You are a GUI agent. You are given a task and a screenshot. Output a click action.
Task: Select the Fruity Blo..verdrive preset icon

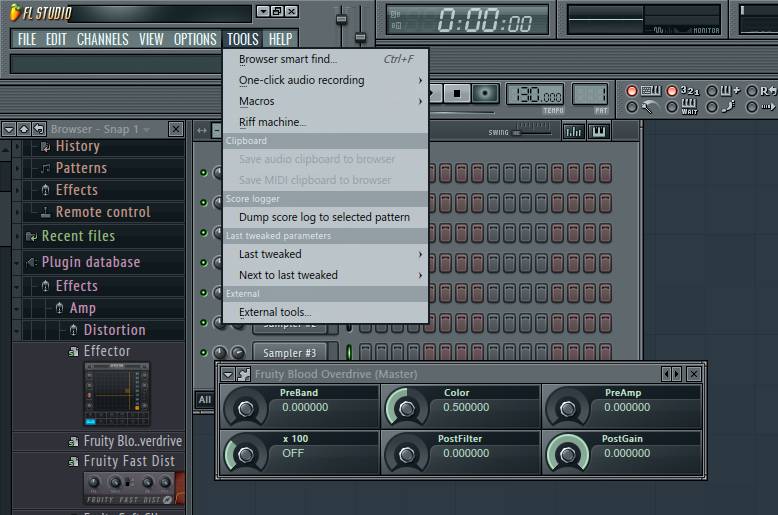pos(73,441)
